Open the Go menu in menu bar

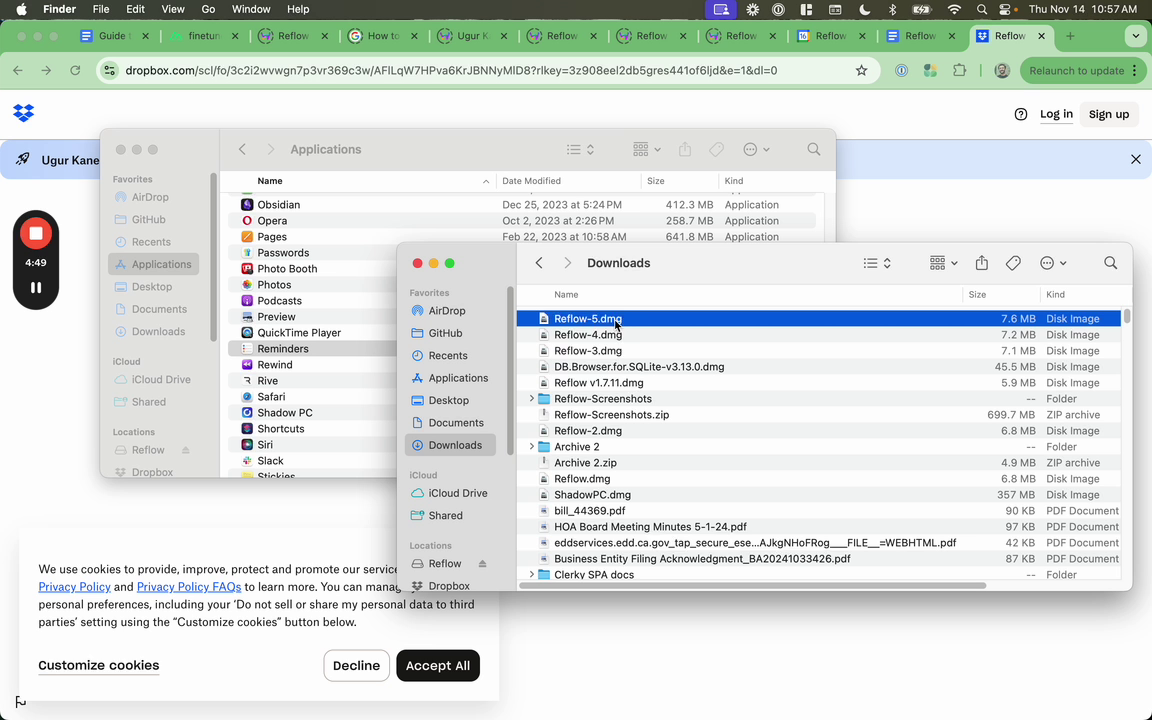click(x=209, y=10)
